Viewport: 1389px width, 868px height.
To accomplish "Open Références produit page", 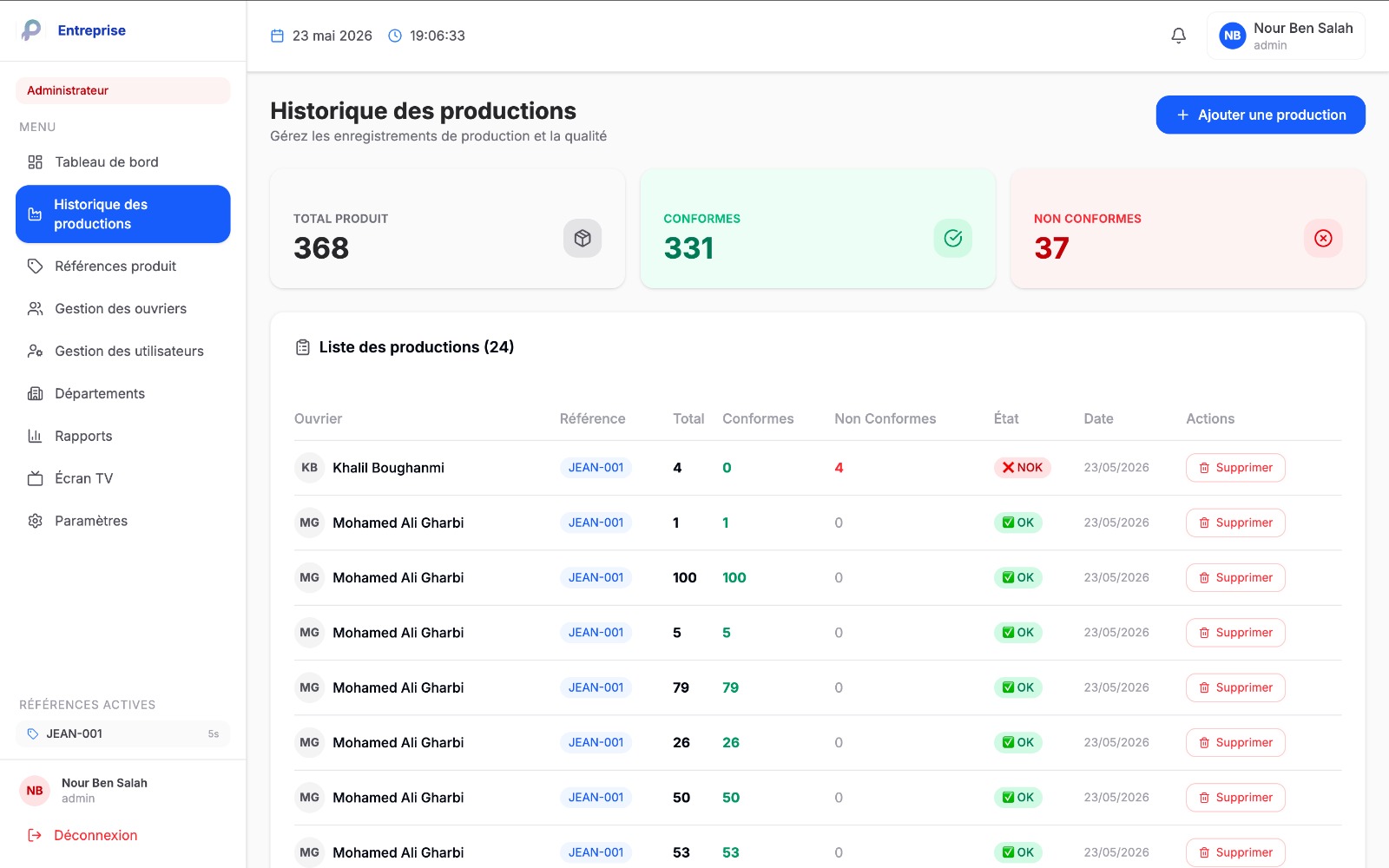I will click(123, 266).
